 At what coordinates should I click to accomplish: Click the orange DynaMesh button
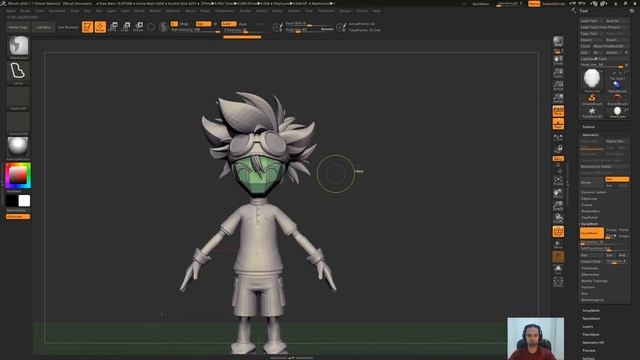tap(591, 233)
